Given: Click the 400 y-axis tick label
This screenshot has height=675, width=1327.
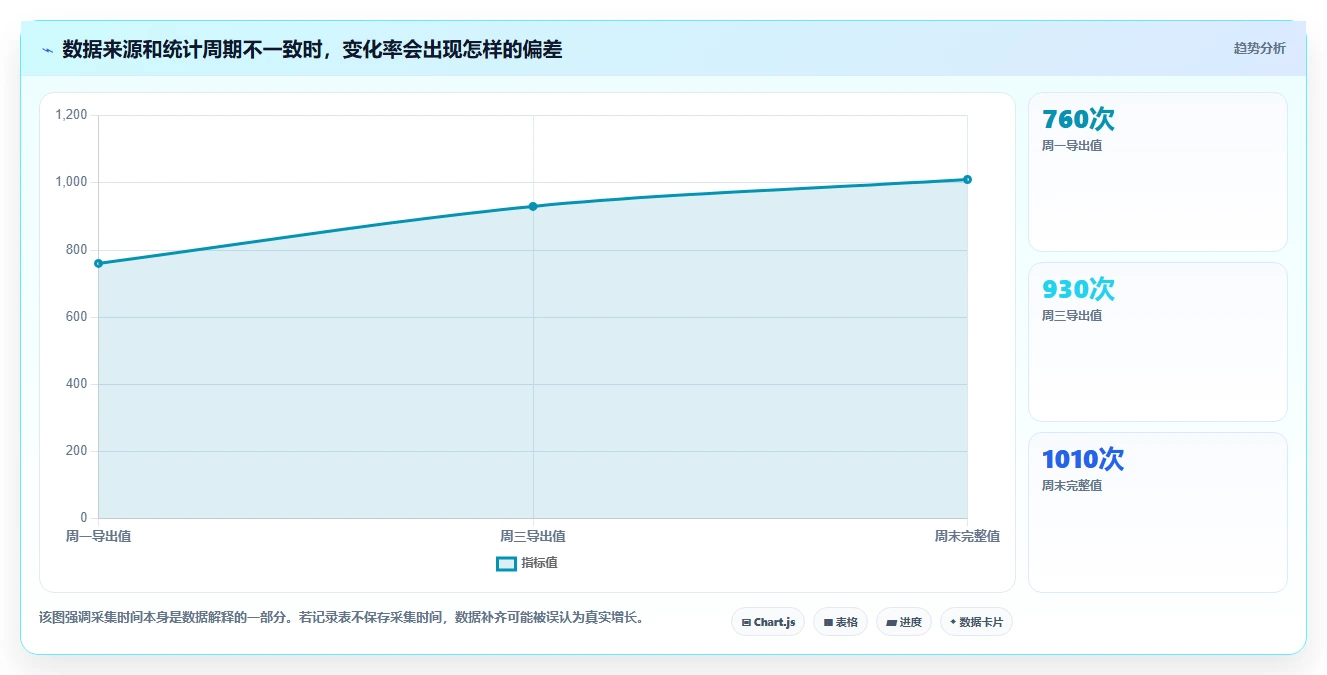Looking at the screenshot, I should click(x=78, y=384).
